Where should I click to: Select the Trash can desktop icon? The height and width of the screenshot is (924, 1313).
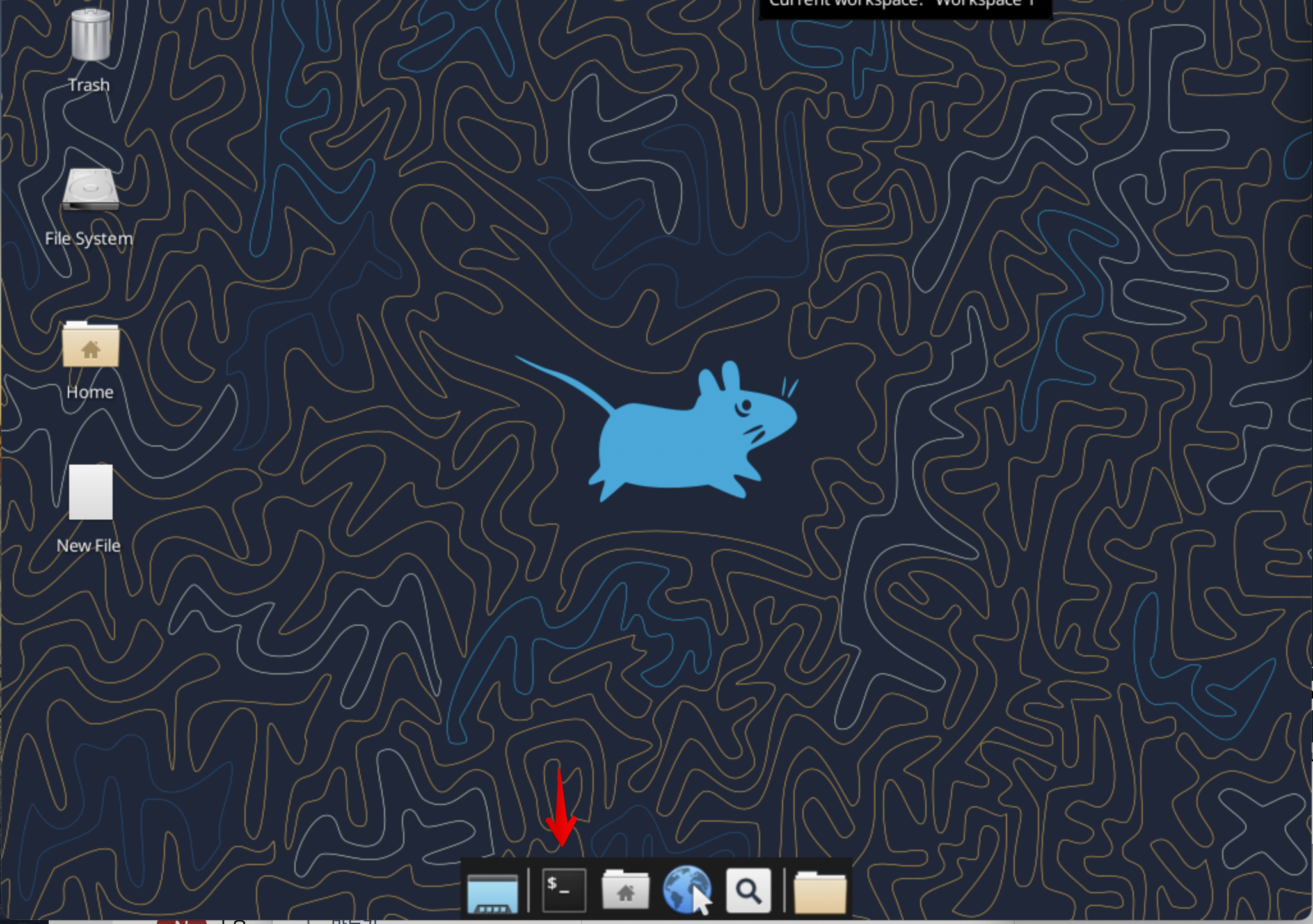click(90, 36)
